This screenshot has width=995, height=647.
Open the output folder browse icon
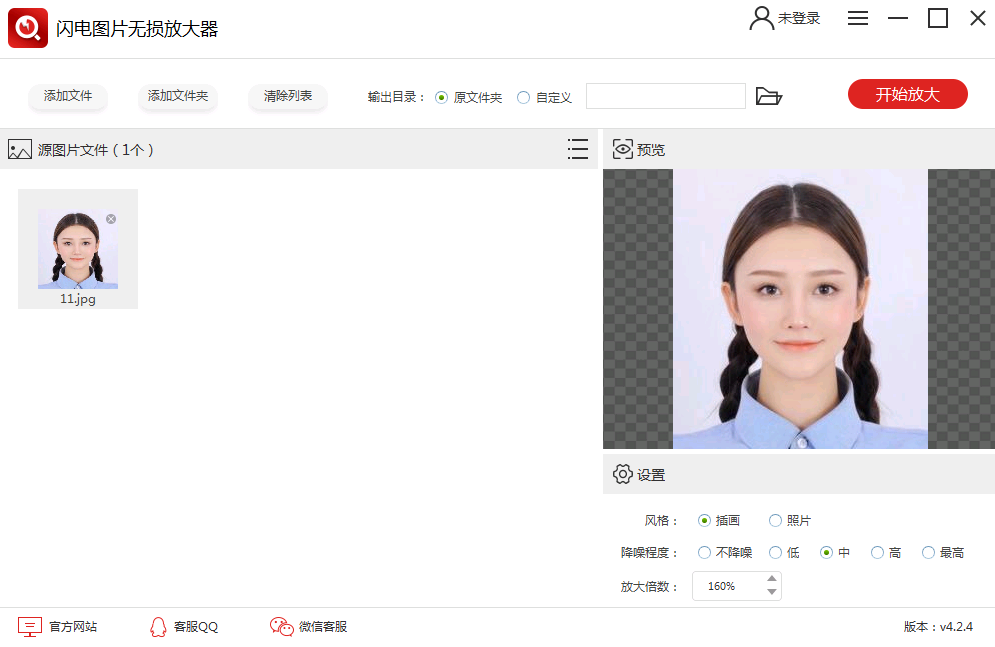click(769, 96)
